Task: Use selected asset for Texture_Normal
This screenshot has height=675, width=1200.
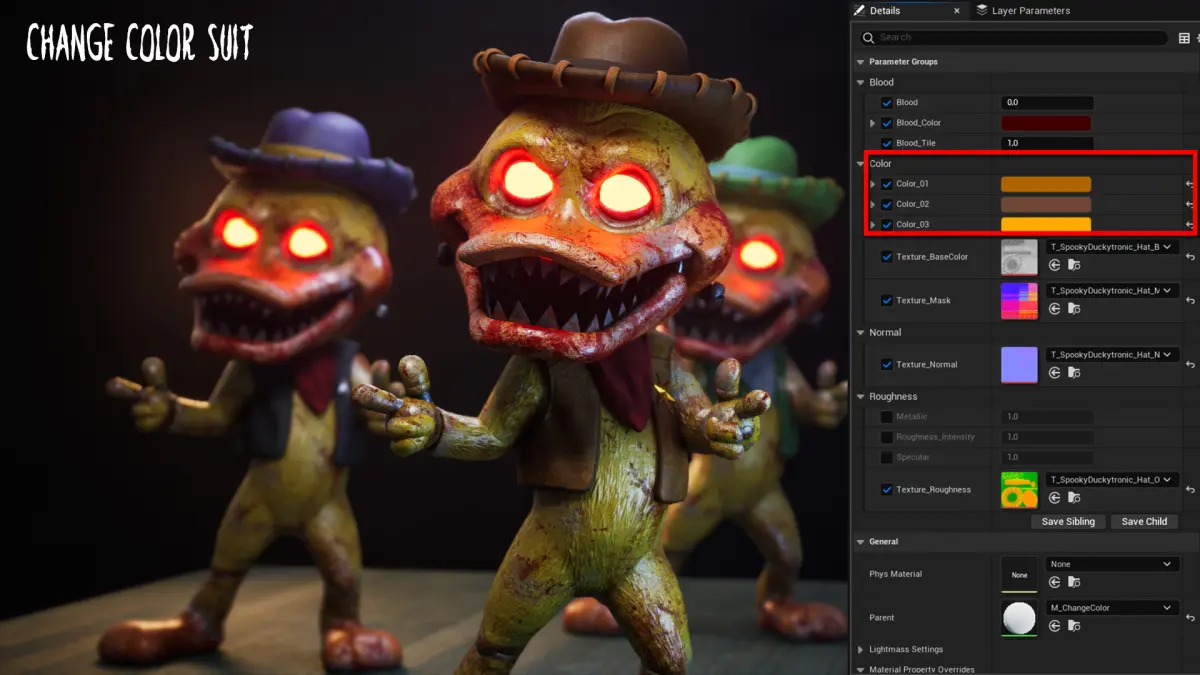Action: click(x=1055, y=373)
